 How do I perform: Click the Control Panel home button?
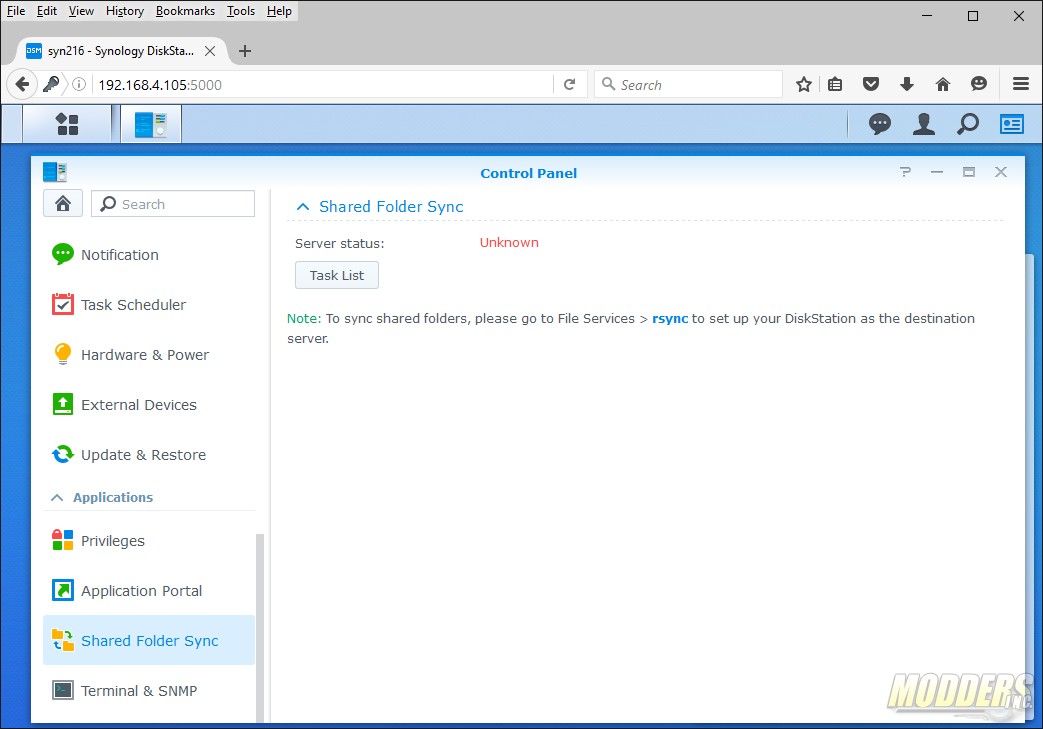[63, 204]
